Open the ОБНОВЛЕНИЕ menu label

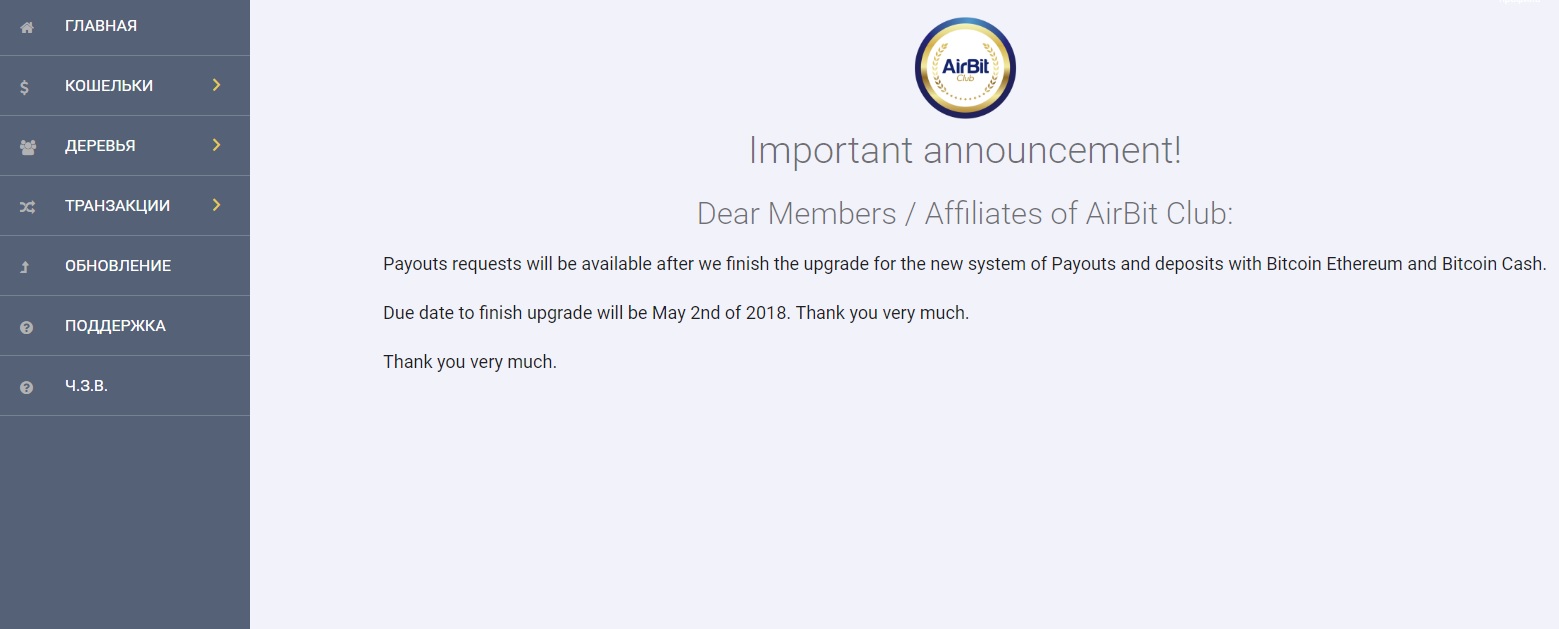pyautogui.click(x=118, y=266)
